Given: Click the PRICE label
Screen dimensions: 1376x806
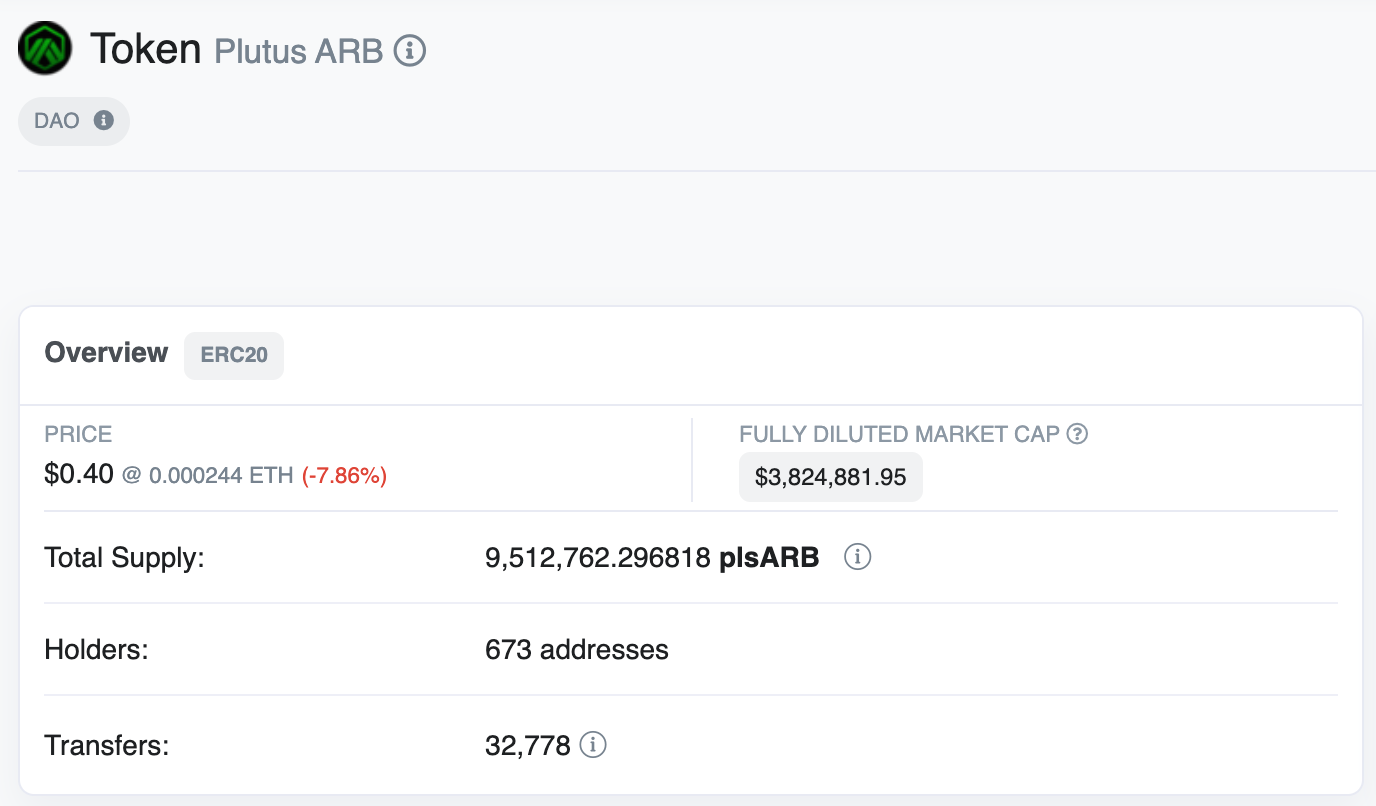Looking at the screenshot, I should 78,434.
